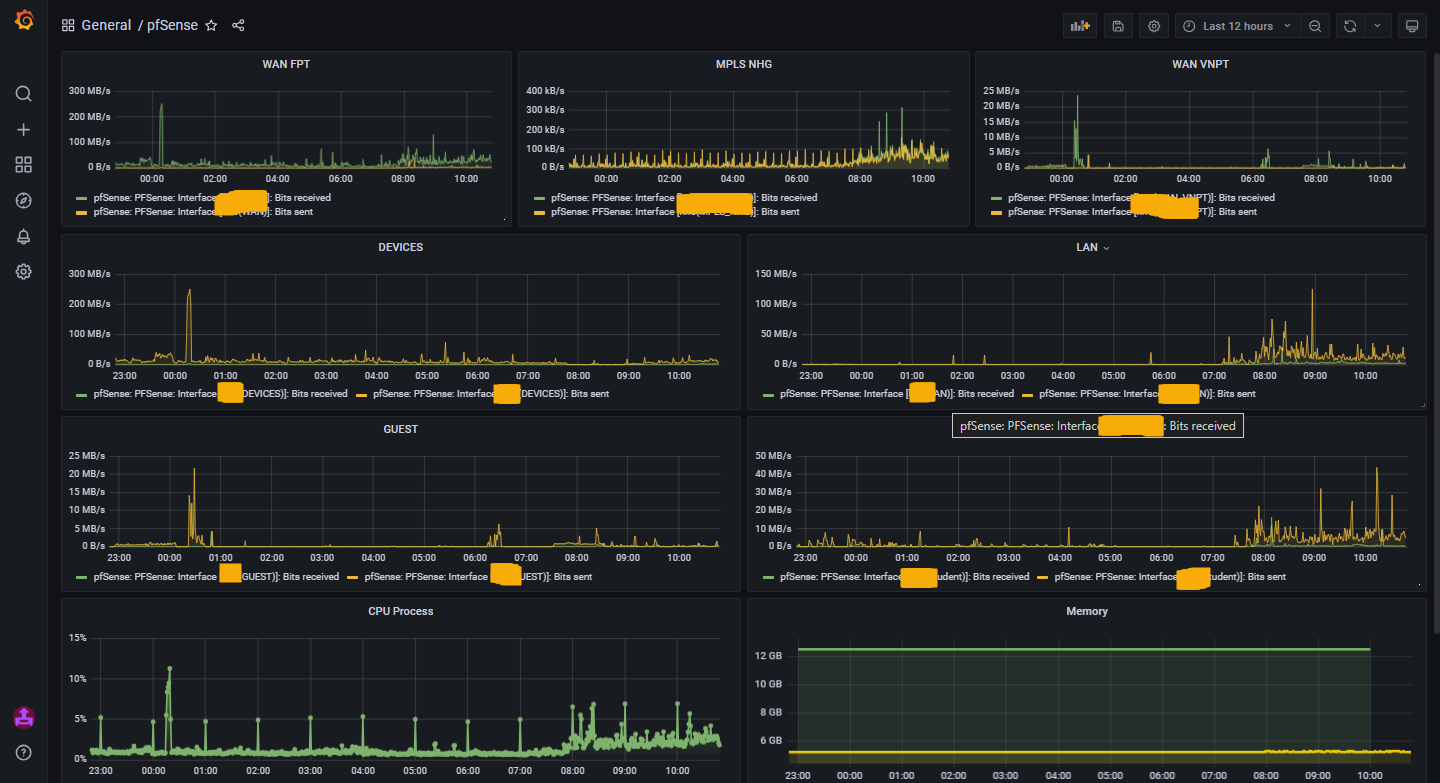This screenshot has height=783, width=1440.
Task: Expand the LAN panel title menu
Action: click(1086, 247)
